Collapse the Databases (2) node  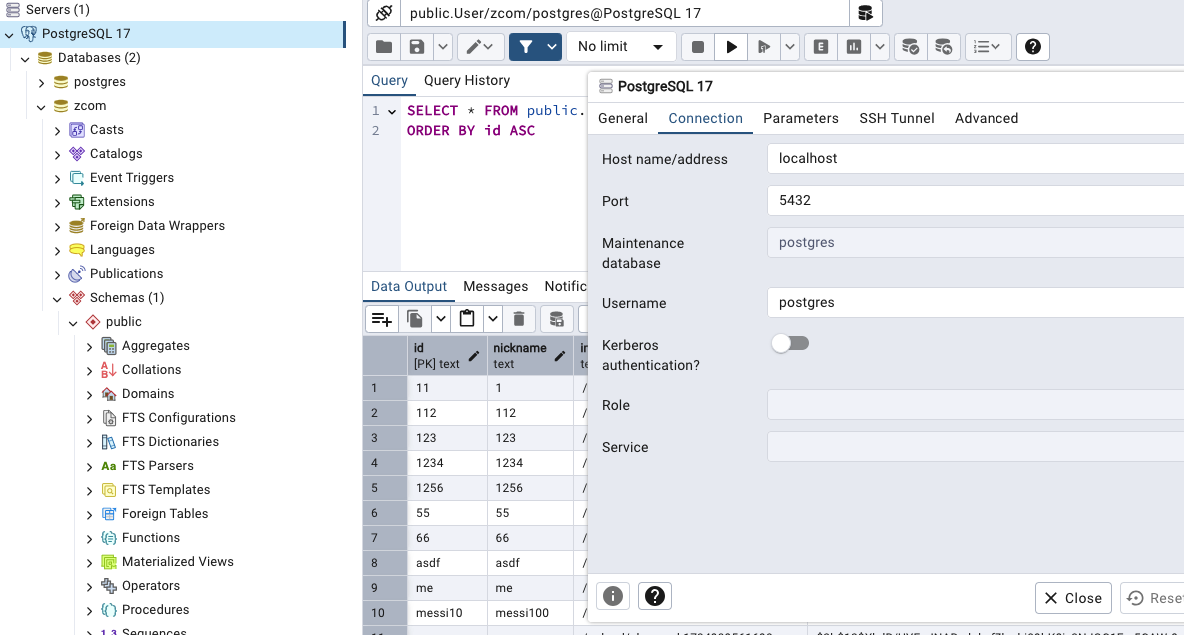point(25,59)
